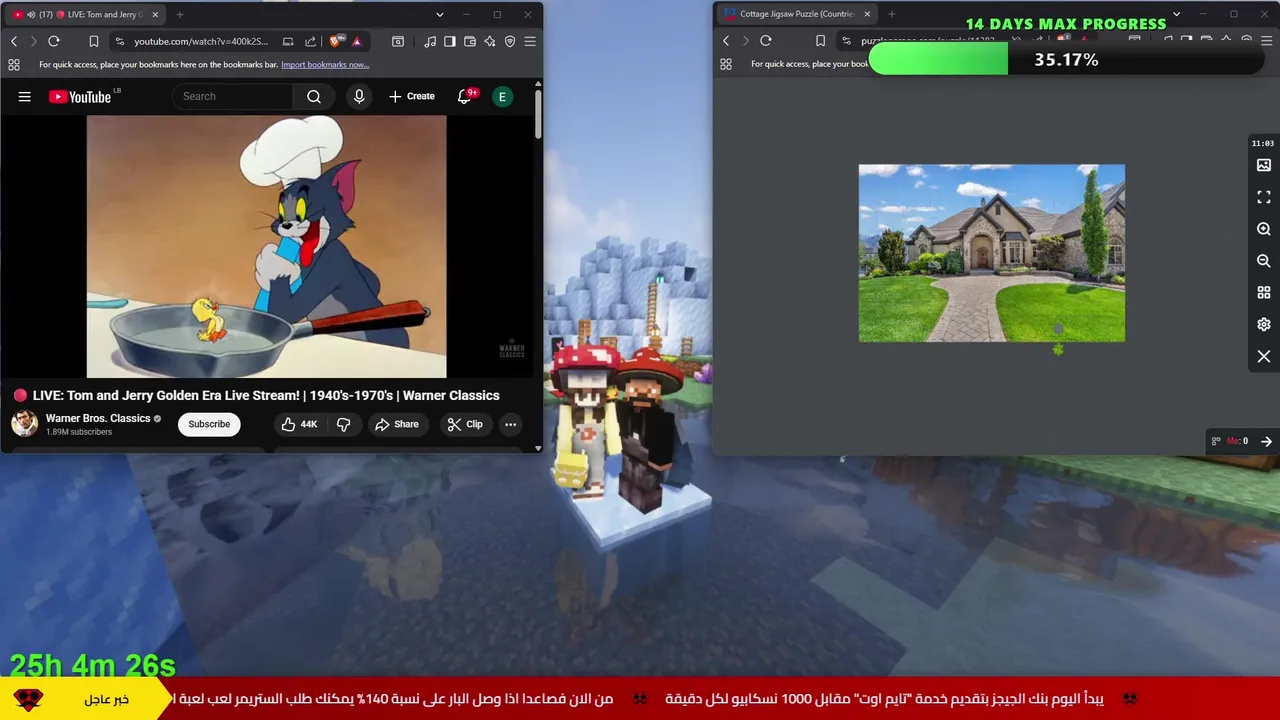1280x720 pixels.
Task: Open the browser main menu in YouTube window
Action: click(530, 41)
